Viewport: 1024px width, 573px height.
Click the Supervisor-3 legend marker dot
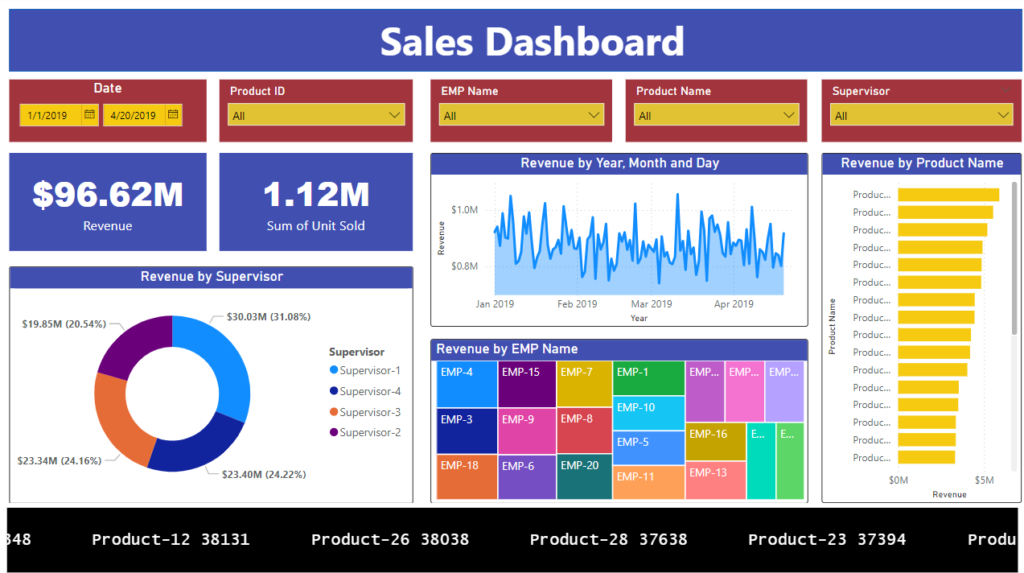point(333,412)
